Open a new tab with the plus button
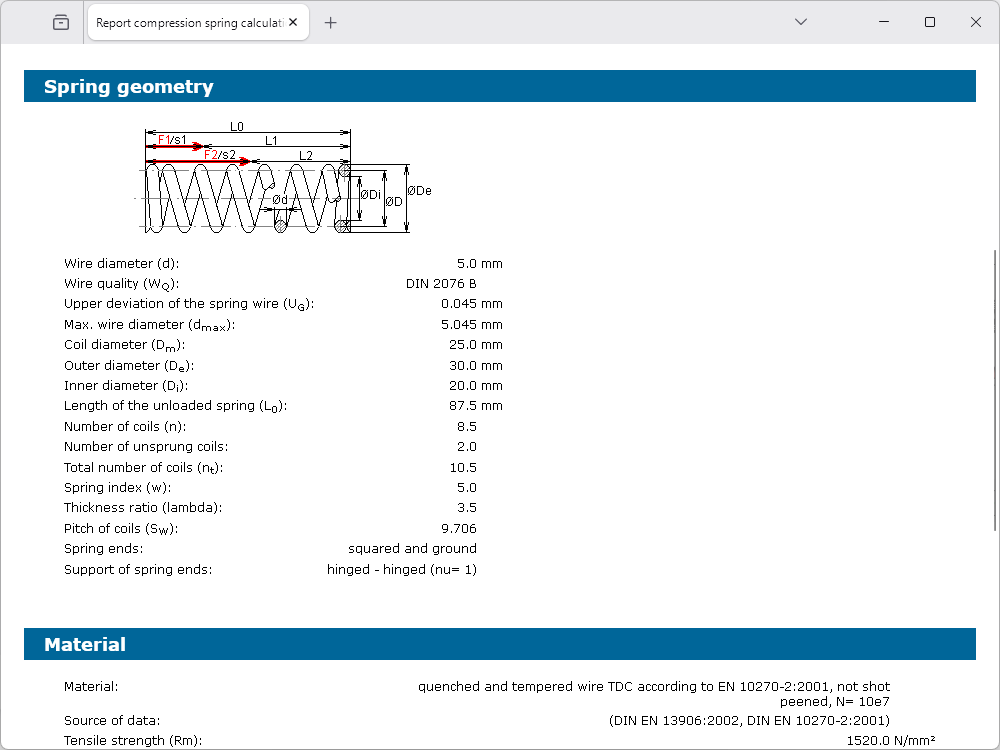 [x=331, y=23]
